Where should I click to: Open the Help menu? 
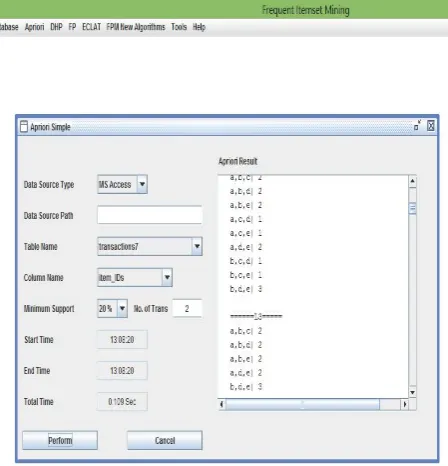tap(199, 27)
